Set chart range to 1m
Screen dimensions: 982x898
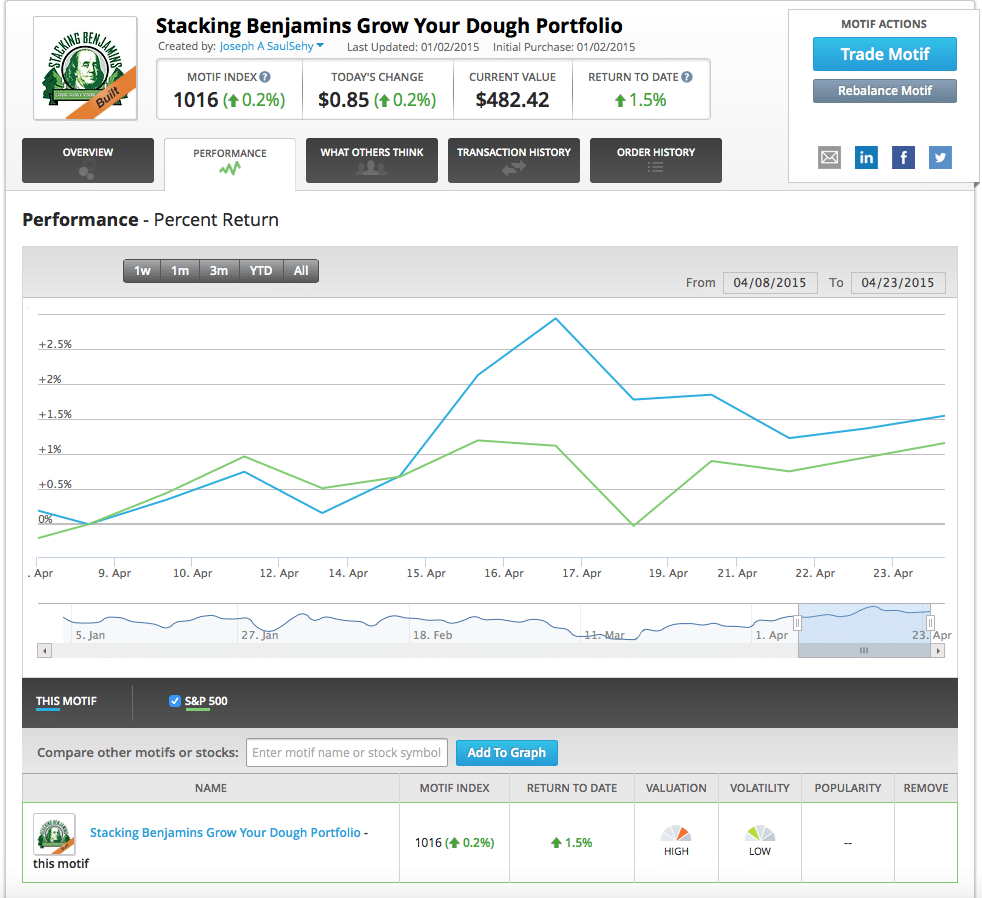pos(180,271)
